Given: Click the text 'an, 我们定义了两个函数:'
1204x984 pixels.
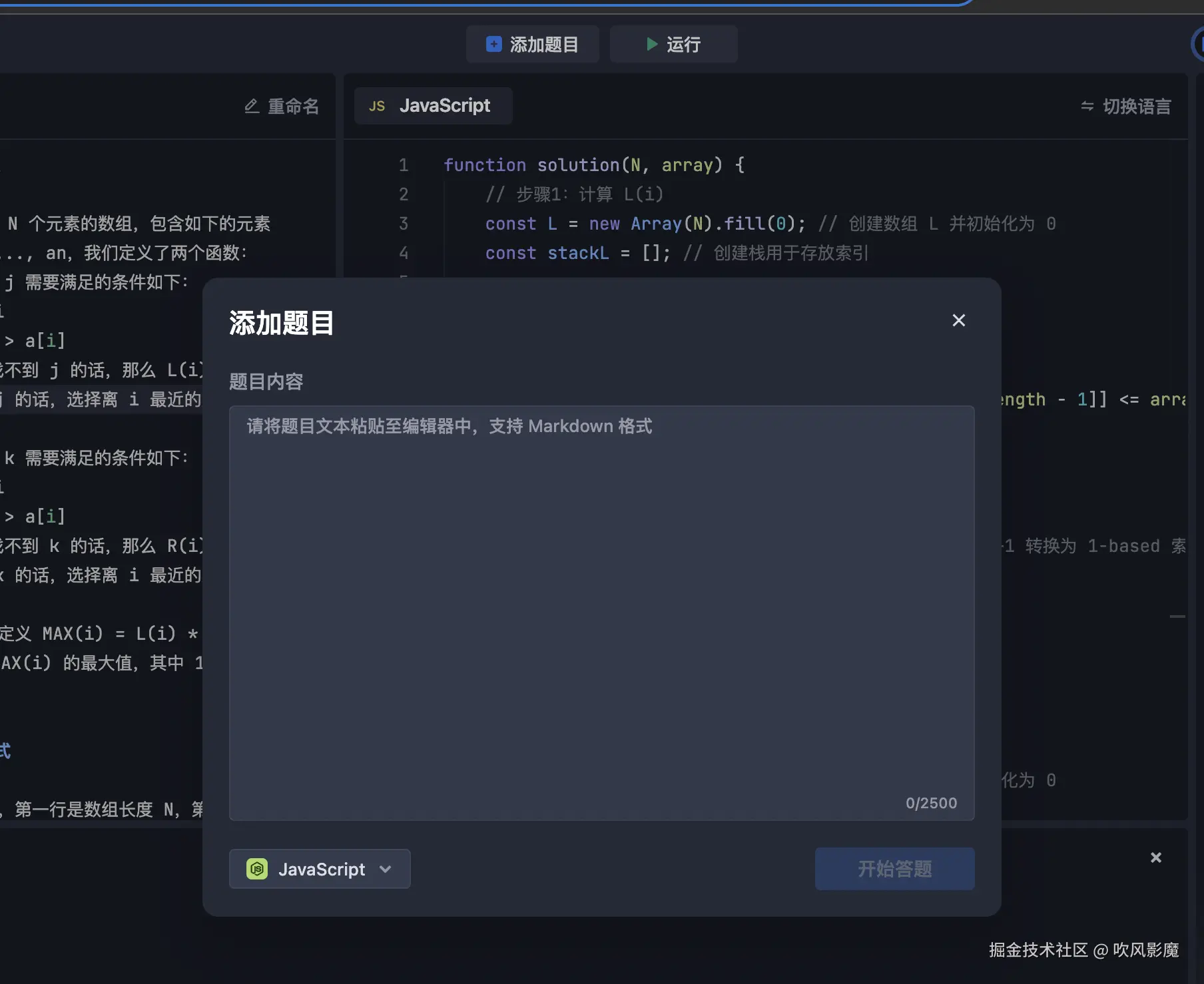Looking at the screenshot, I should pyautogui.click(x=147, y=253).
